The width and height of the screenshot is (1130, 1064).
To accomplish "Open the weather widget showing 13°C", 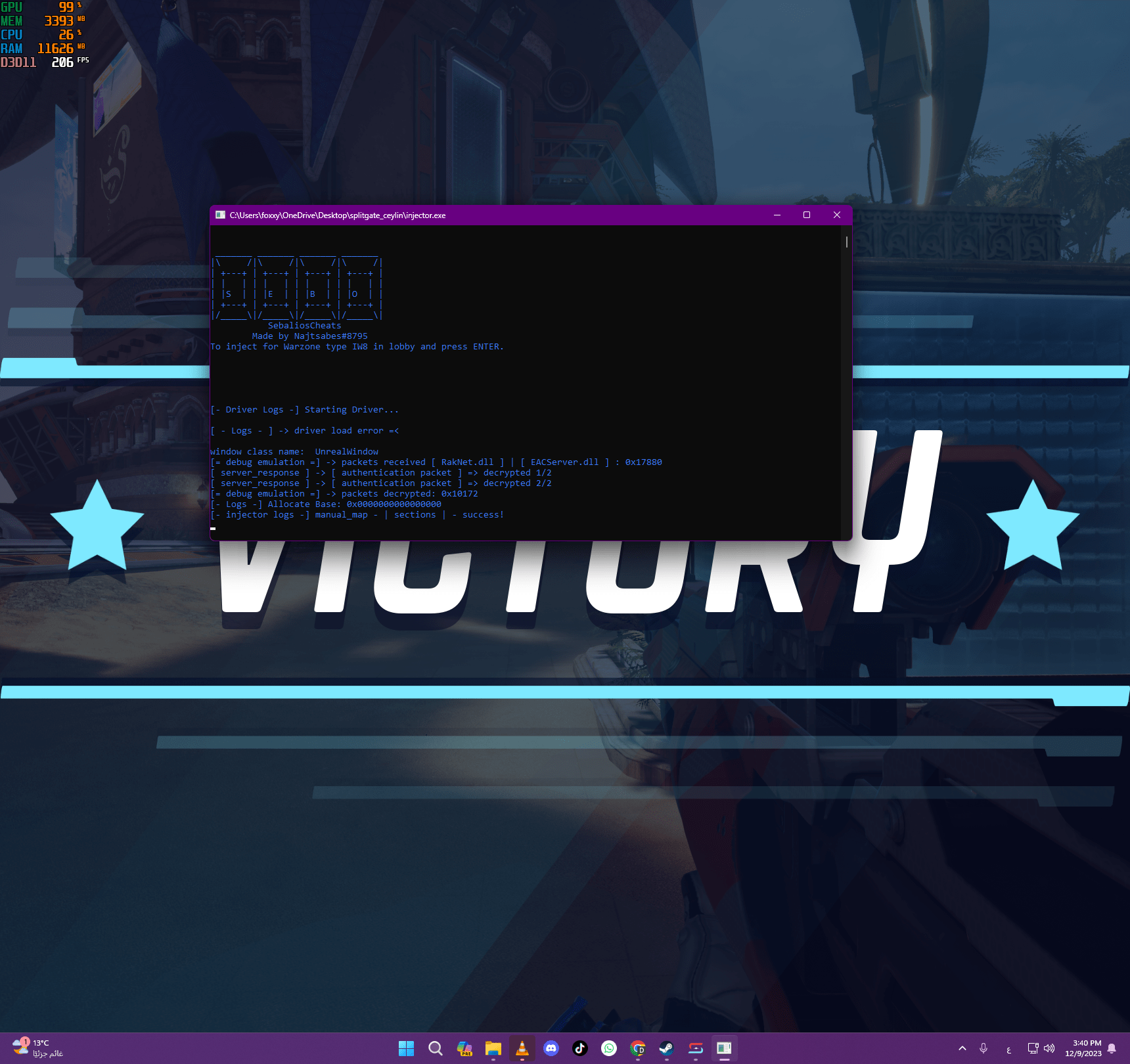I will (x=37, y=1048).
